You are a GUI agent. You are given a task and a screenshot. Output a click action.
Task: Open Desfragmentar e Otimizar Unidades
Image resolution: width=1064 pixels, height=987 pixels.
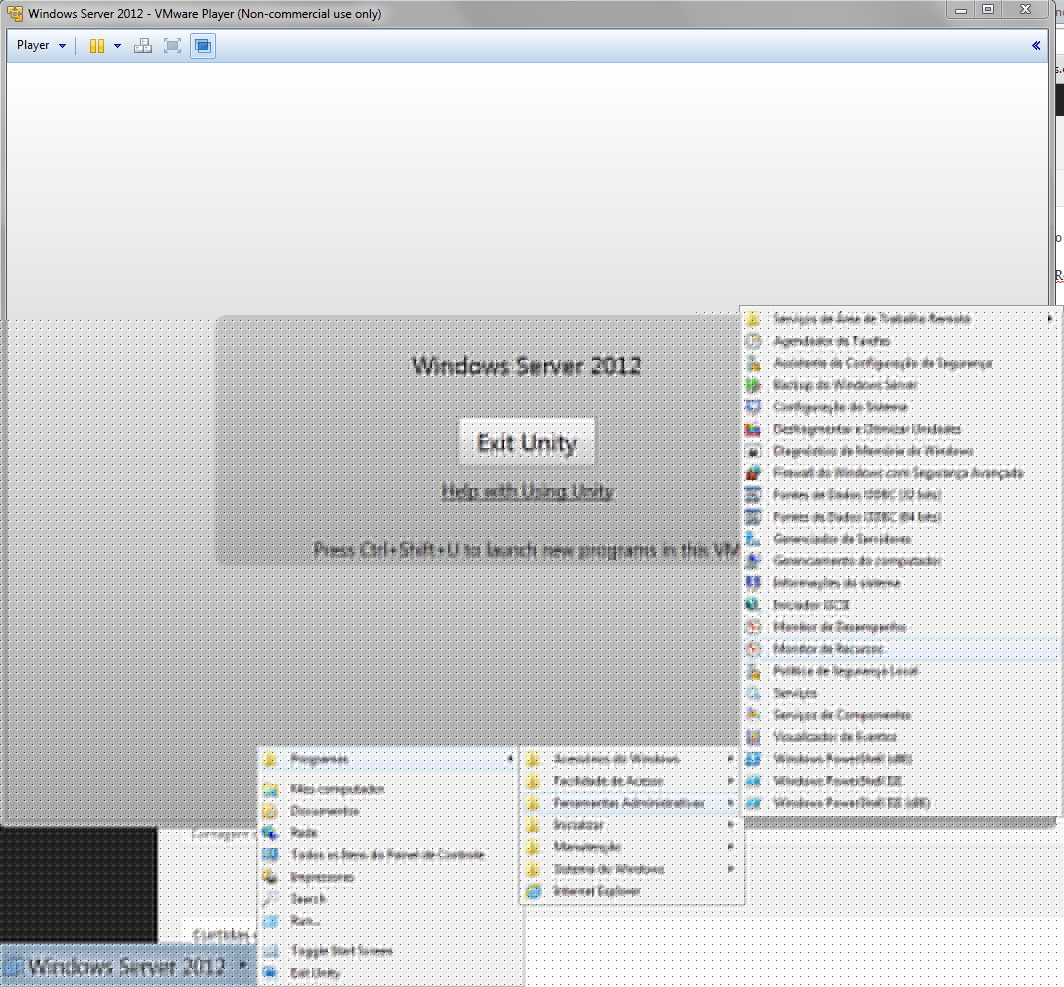[900, 429]
